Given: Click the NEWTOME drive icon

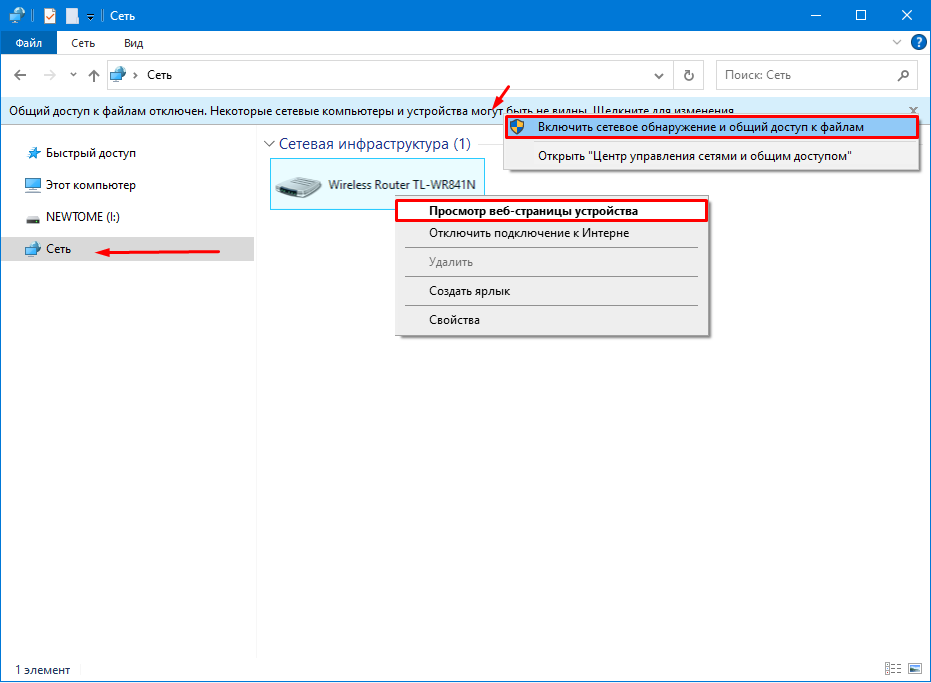Looking at the screenshot, I should tap(33, 220).
